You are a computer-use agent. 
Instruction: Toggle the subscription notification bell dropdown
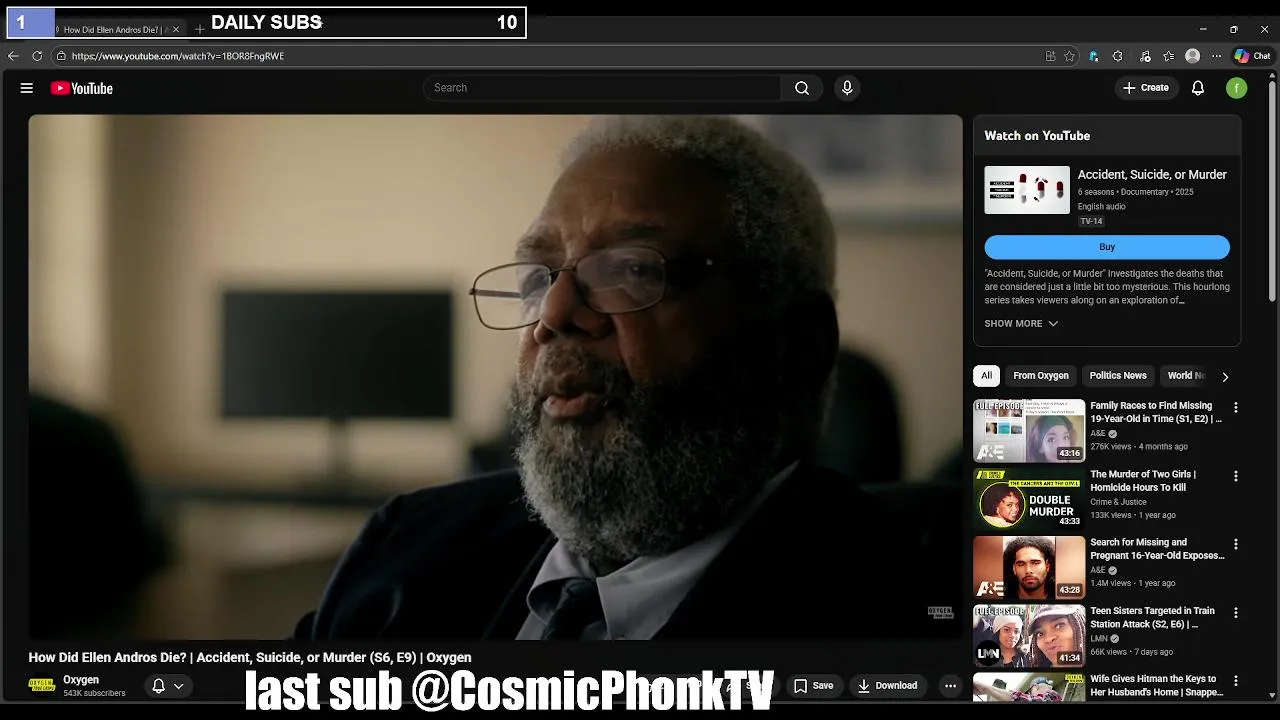click(x=167, y=686)
